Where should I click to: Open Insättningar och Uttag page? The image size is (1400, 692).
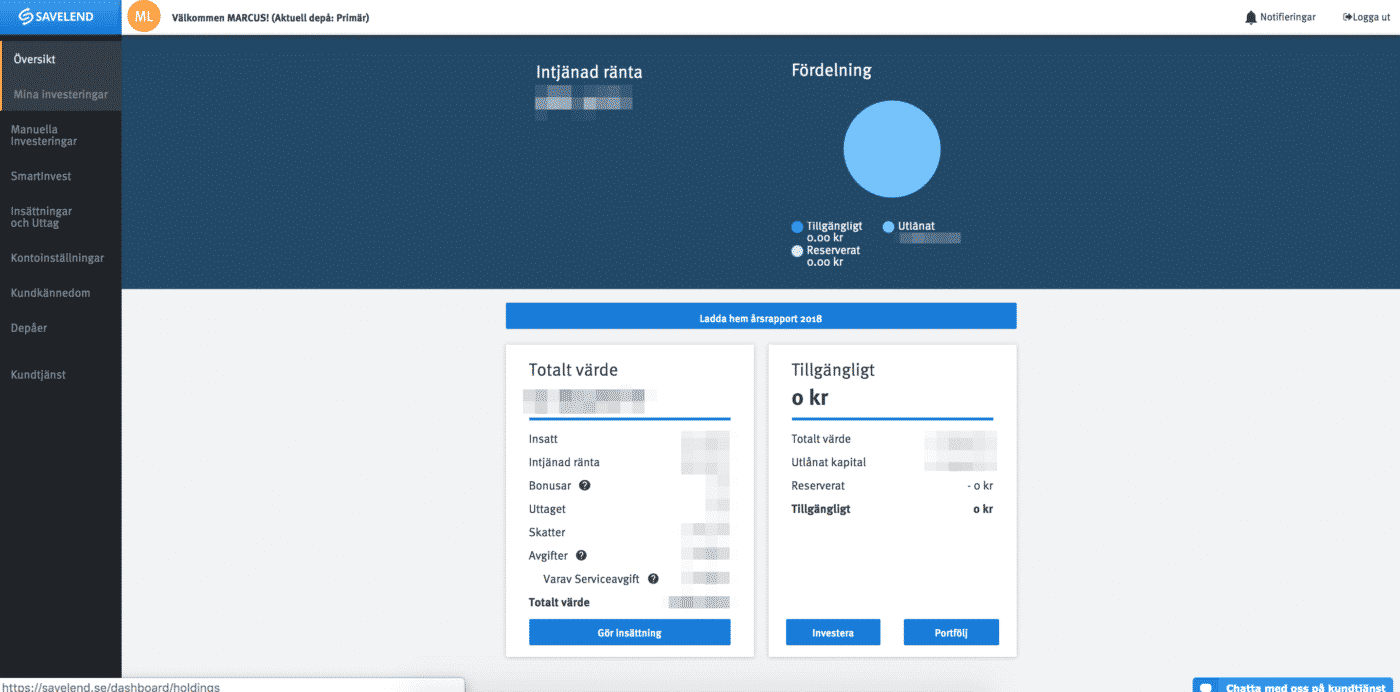pos(42,217)
